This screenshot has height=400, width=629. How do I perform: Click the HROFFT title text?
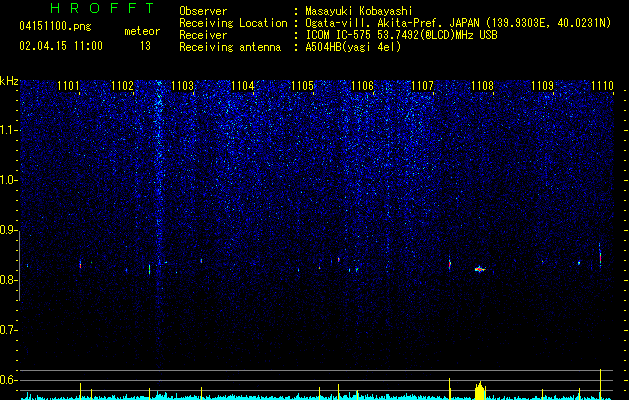(102, 8)
